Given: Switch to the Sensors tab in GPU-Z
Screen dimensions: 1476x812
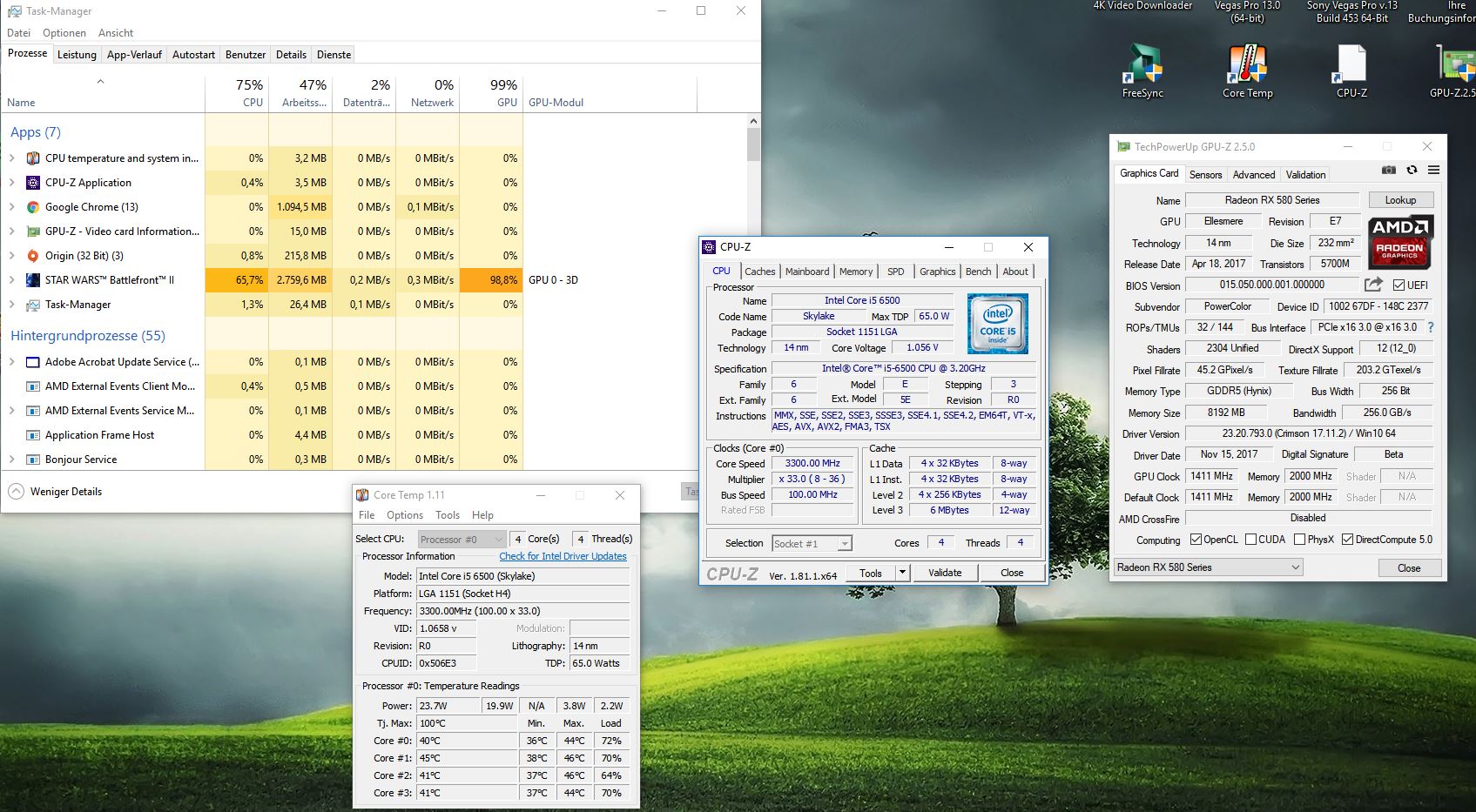Looking at the screenshot, I should (x=1206, y=175).
